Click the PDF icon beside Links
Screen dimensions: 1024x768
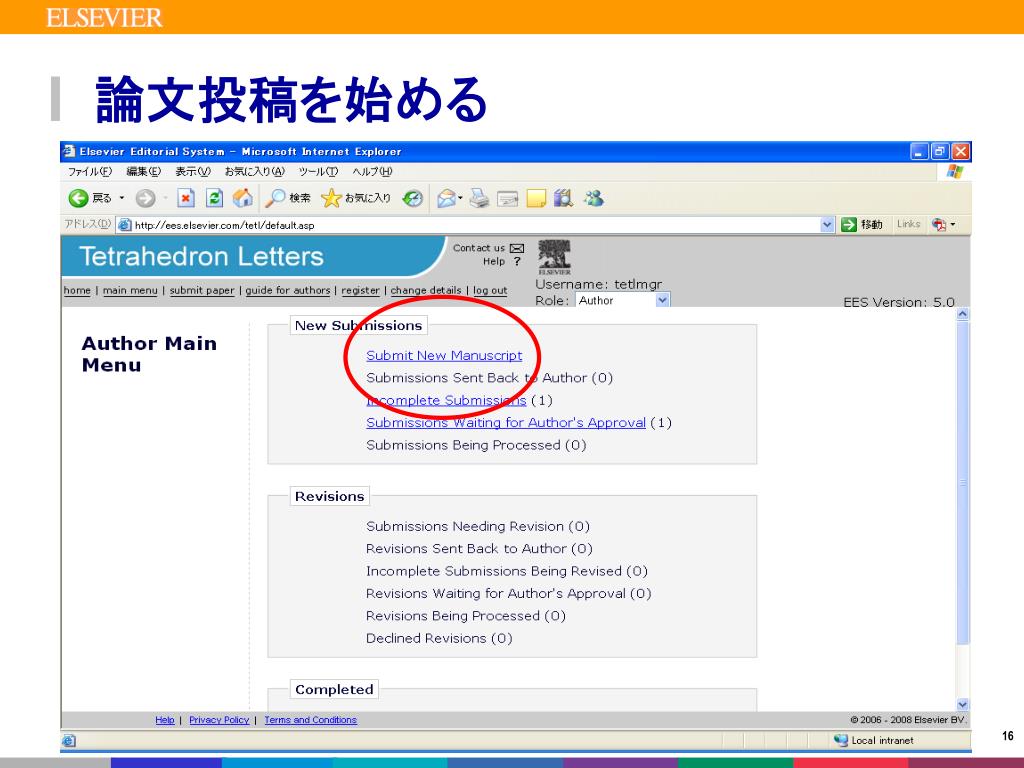tap(939, 225)
